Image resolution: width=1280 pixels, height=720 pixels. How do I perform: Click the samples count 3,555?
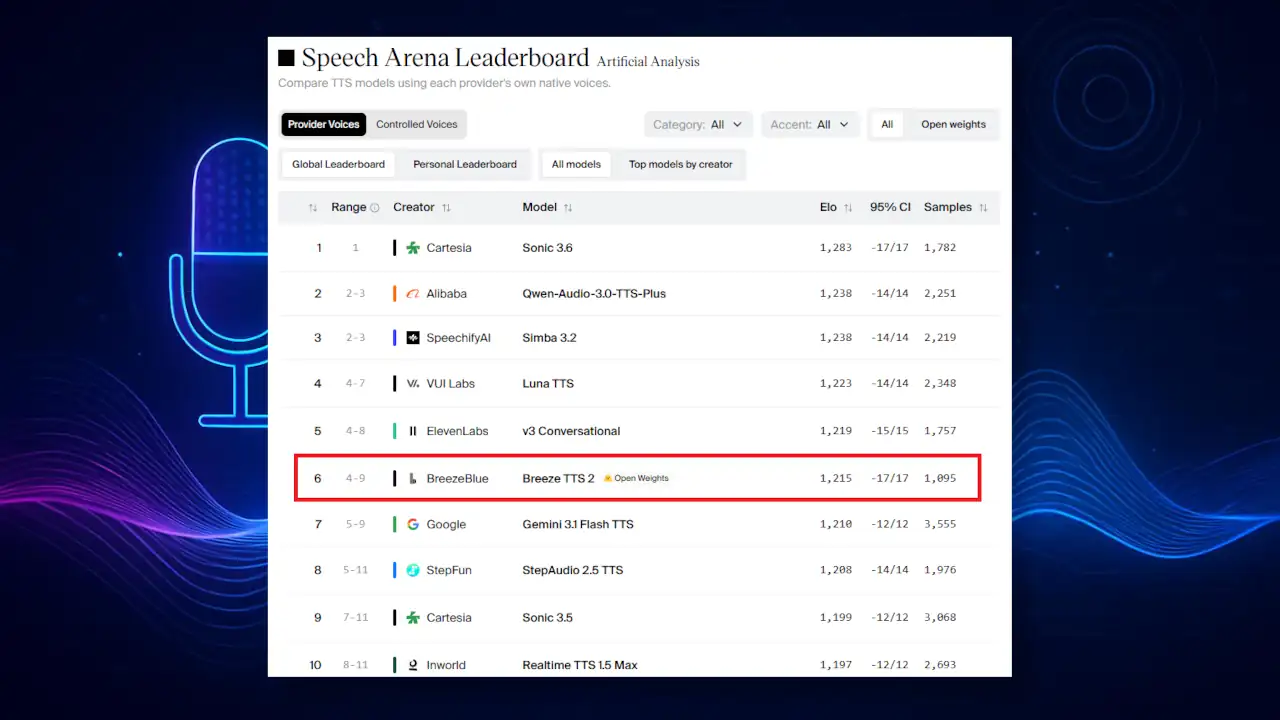(940, 525)
